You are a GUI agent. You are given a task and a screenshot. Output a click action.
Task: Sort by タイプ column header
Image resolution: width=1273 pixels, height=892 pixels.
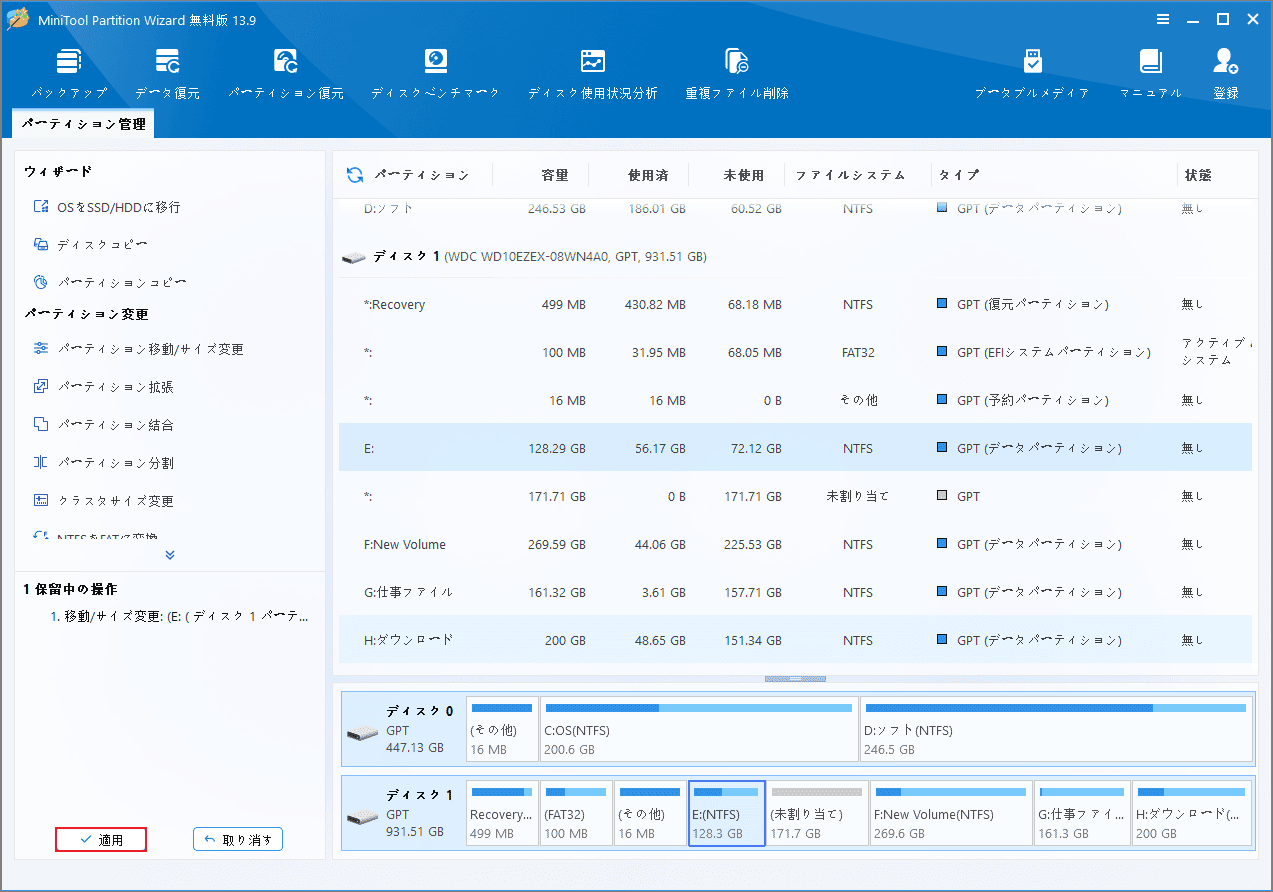[959, 175]
